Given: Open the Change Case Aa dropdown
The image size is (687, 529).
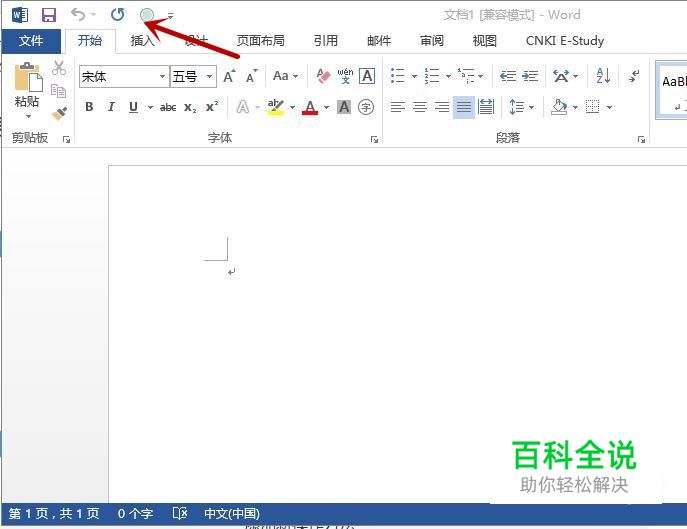Looking at the screenshot, I should point(285,76).
